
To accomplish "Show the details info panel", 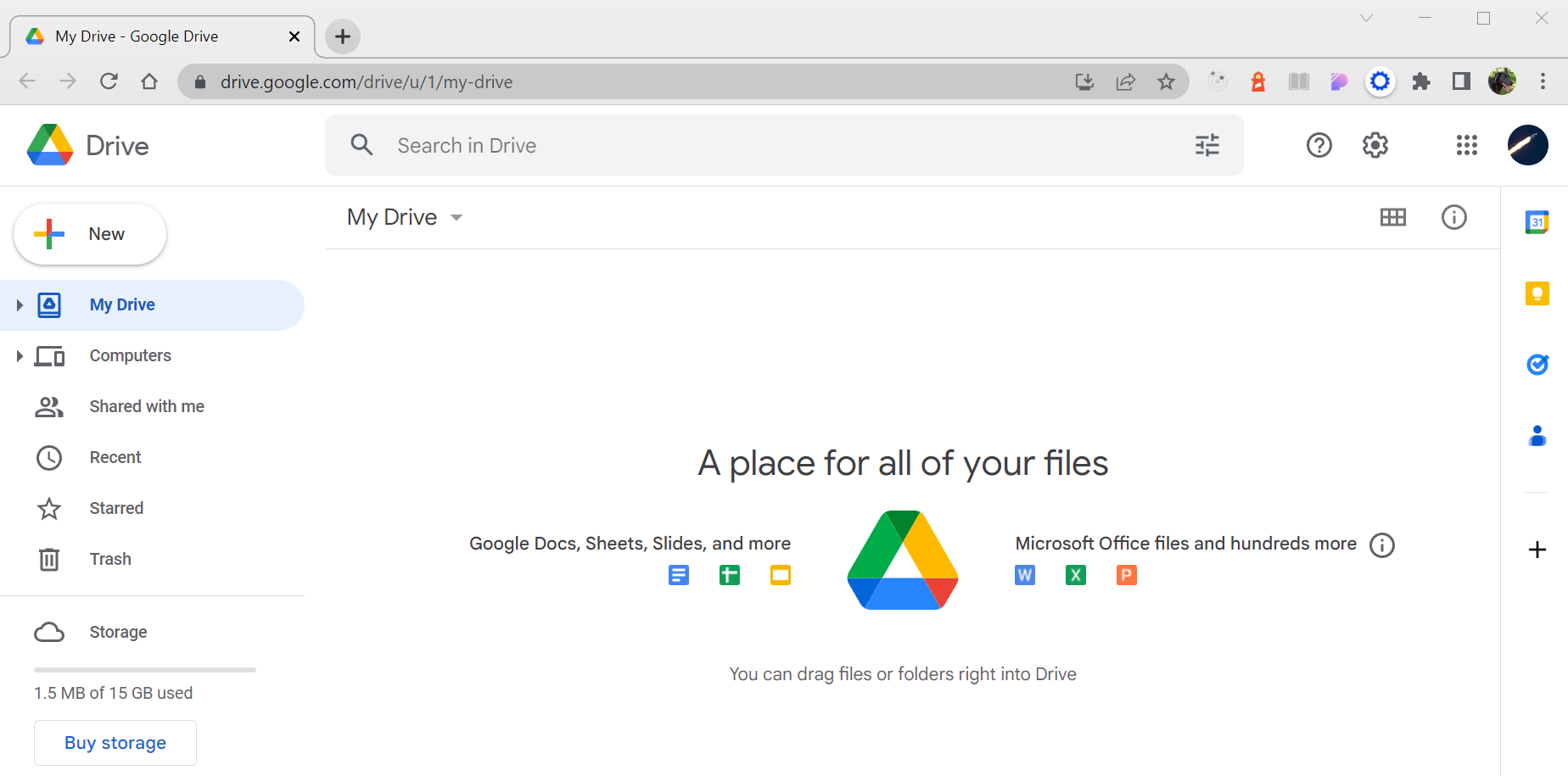I will (x=1453, y=217).
